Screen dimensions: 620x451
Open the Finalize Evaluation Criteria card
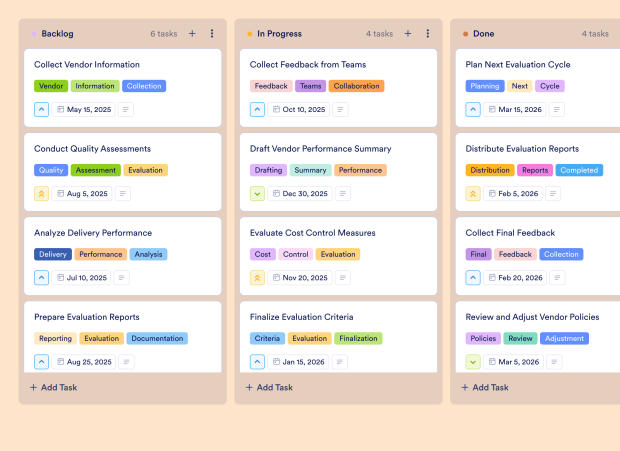(315, 317)
